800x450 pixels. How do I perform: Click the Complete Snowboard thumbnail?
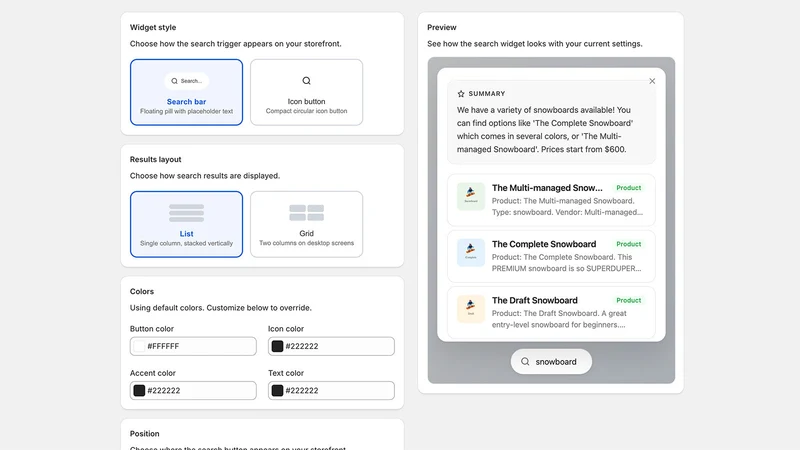(x=470, y=253)
